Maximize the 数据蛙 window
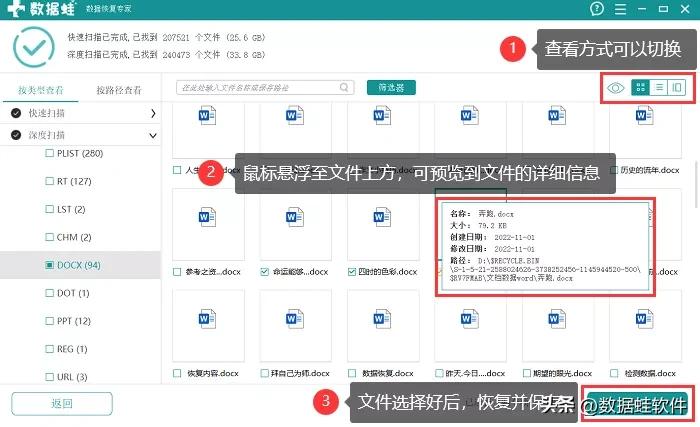 [x=663, y=9]
